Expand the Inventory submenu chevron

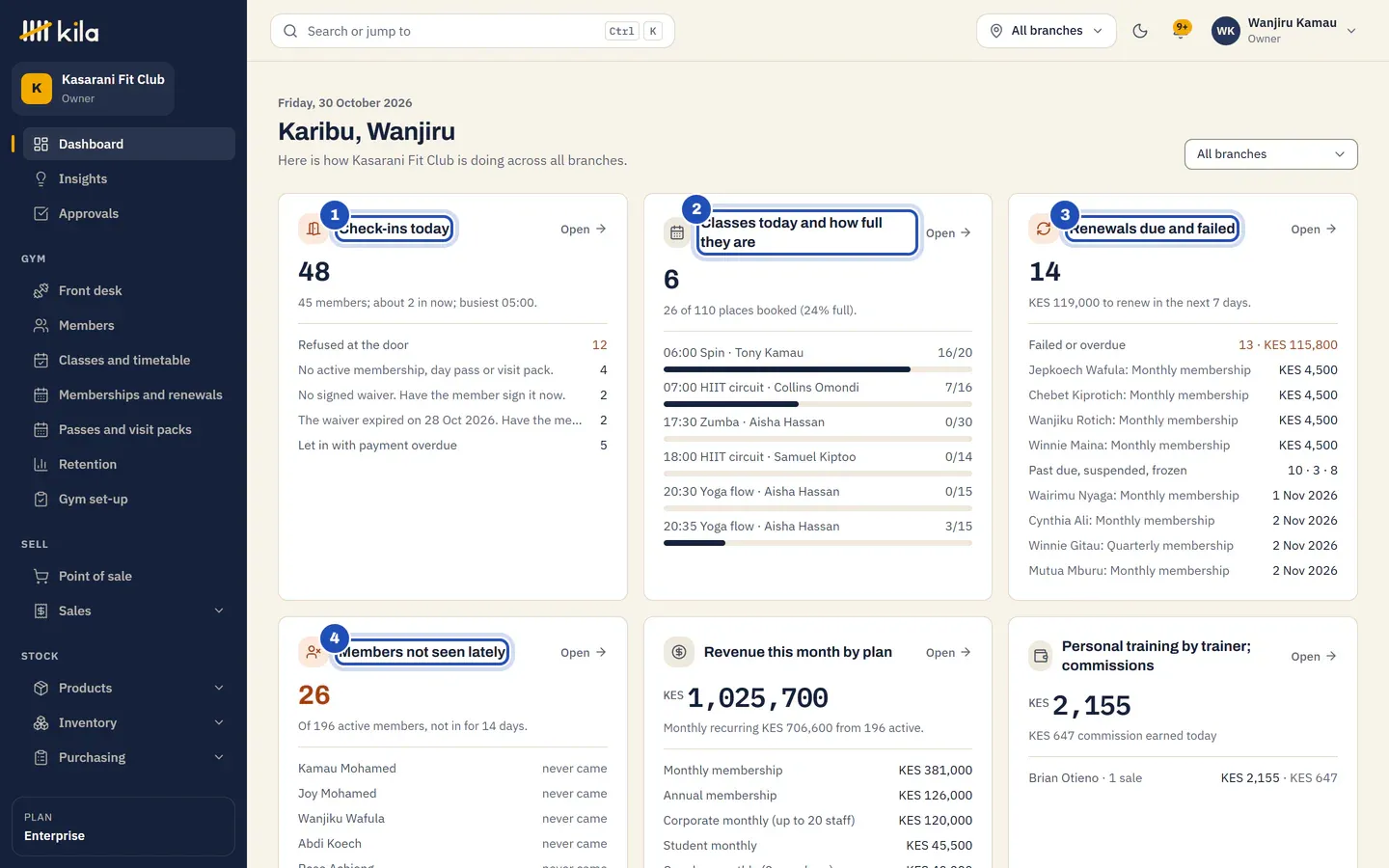pos(219,722)
